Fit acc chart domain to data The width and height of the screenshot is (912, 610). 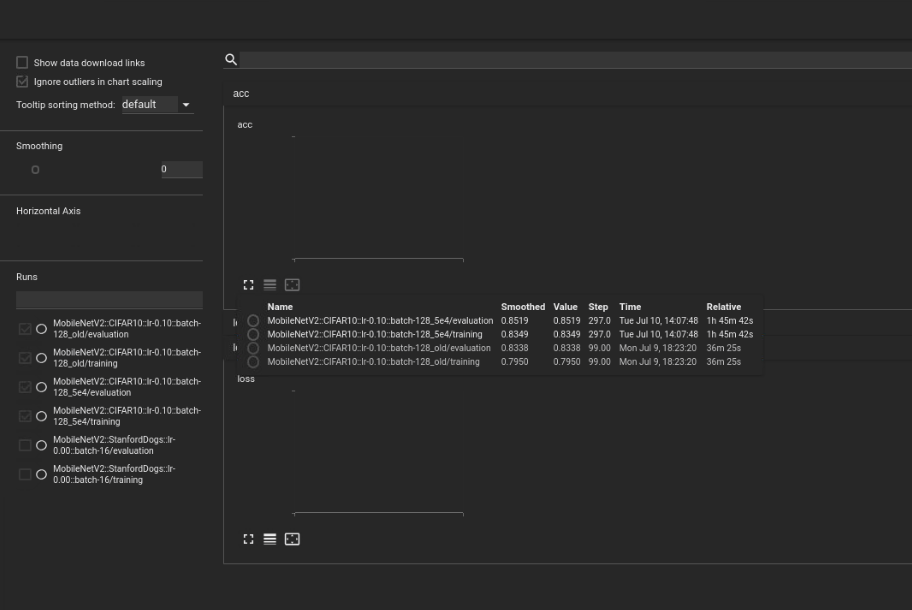pos(292,285)
